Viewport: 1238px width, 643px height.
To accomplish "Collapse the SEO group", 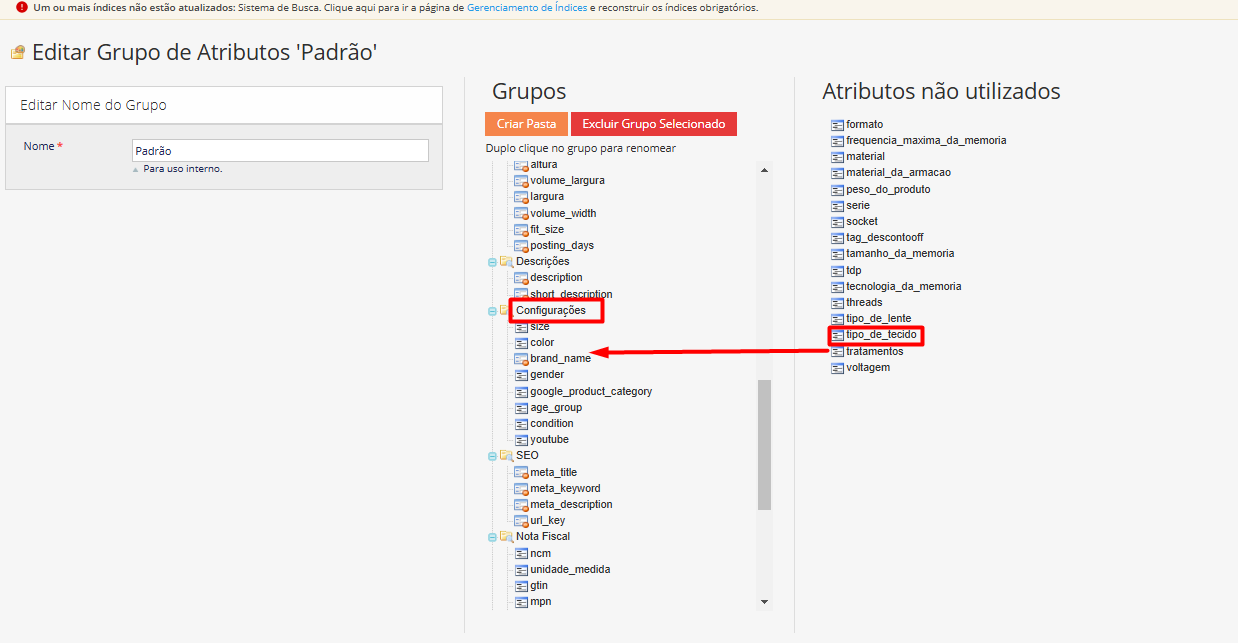I will click(492, 456).
